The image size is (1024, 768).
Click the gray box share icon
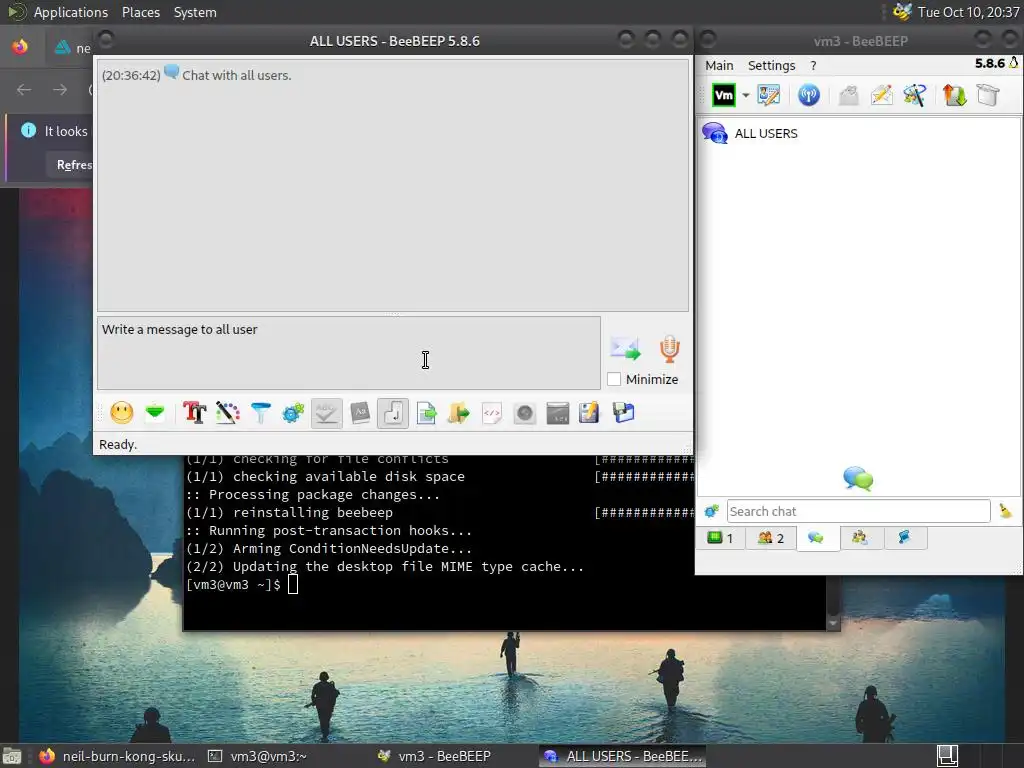click(988, 95)
